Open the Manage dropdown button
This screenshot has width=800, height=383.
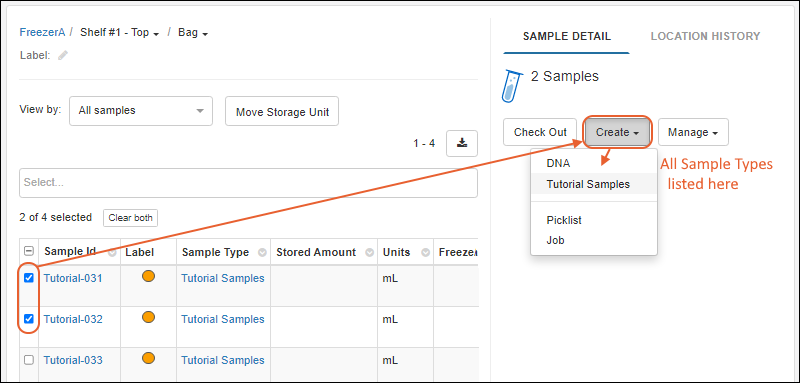(693, 132)
